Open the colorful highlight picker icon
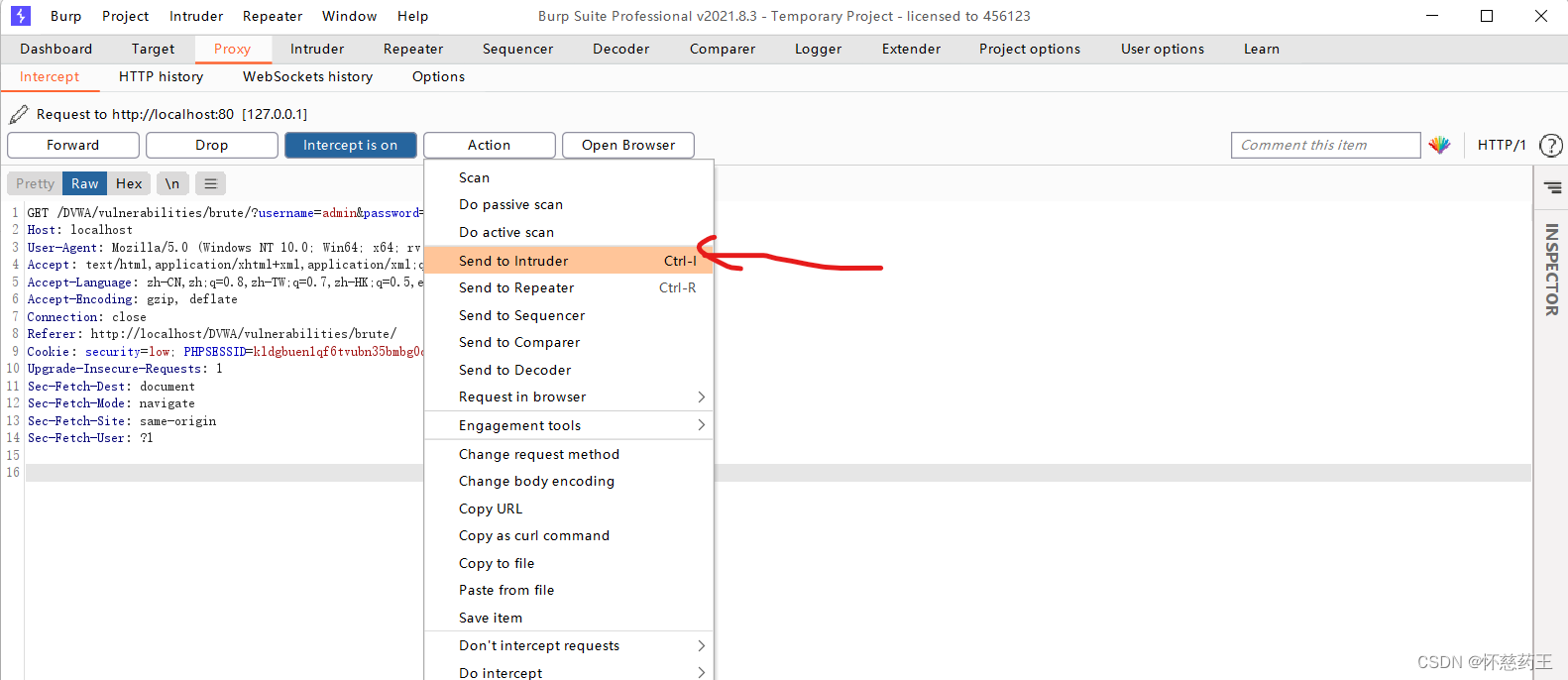Image resolution: width=1568 pixels, height=680 pixels. pos(1440,145)
